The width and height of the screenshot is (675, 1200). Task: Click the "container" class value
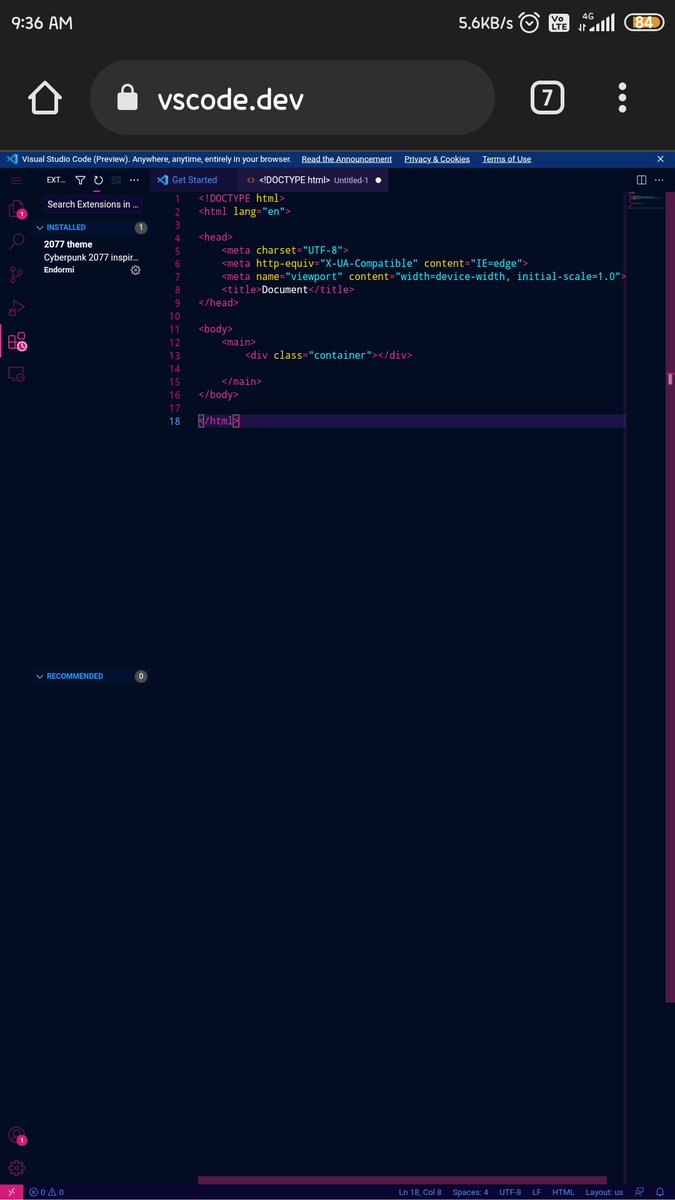click(x=340, y=355)
